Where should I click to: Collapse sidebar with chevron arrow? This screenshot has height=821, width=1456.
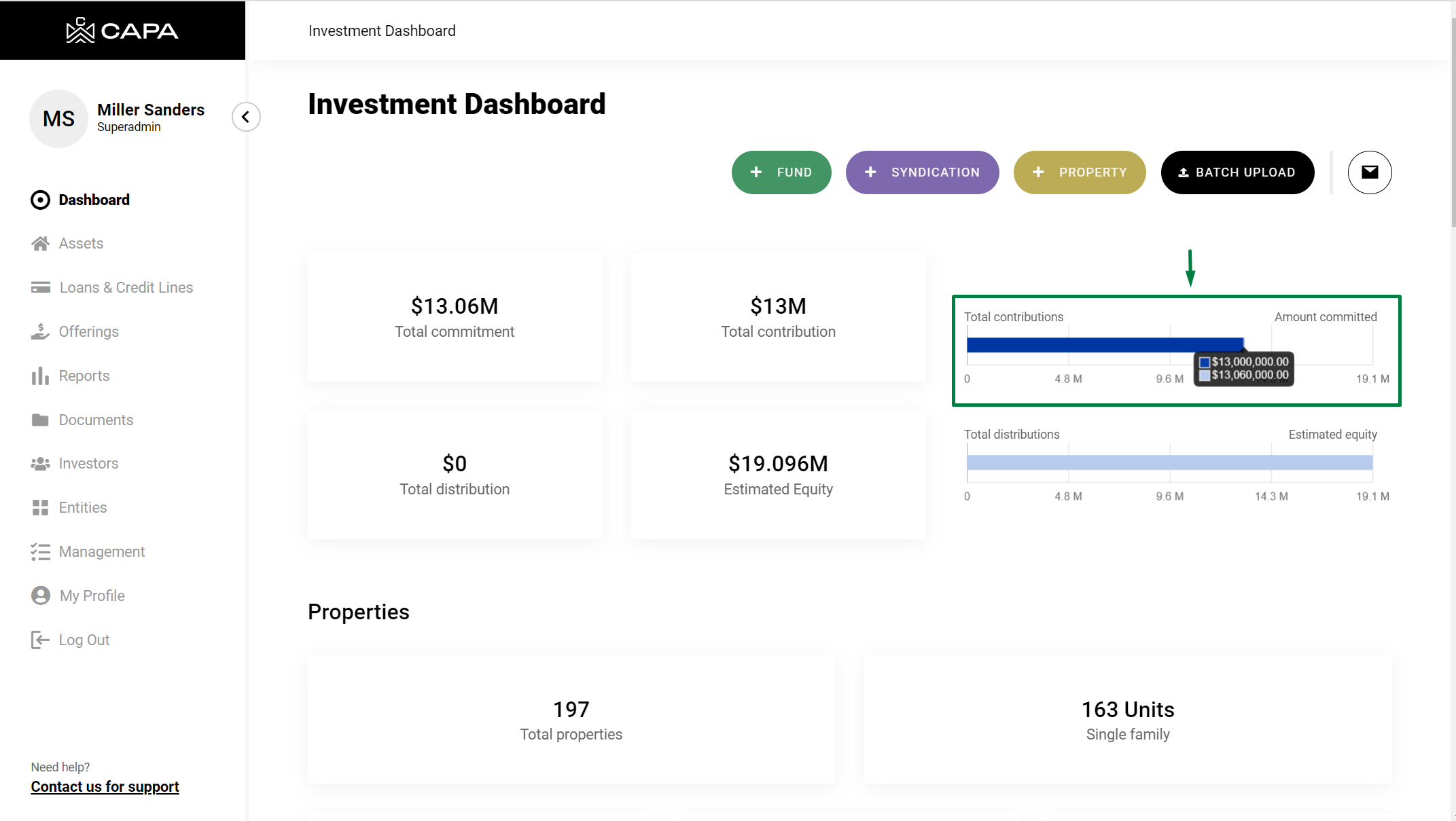pyautogui.click(x=246, y=117)
